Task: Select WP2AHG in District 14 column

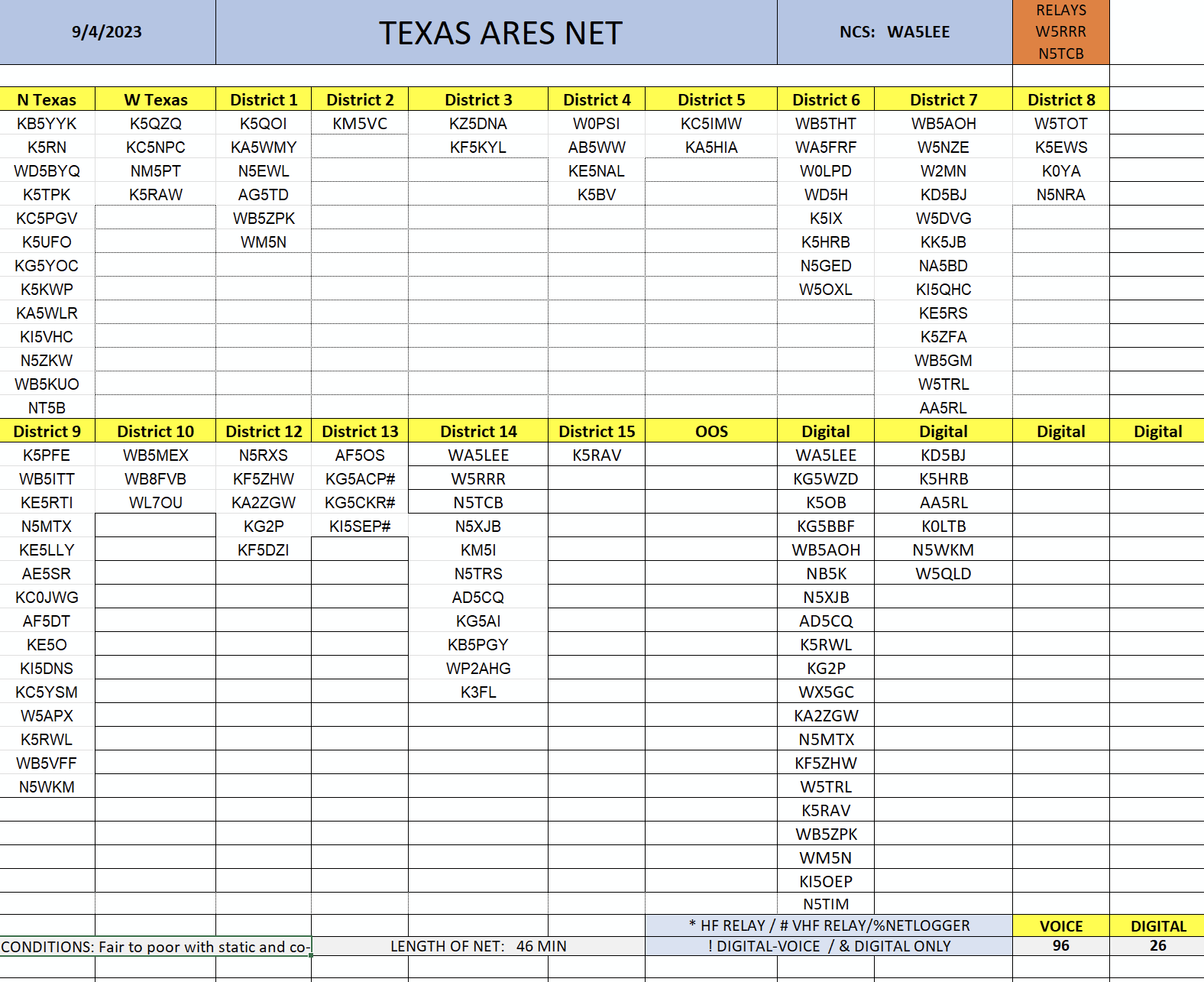Action: pos(478,668)
